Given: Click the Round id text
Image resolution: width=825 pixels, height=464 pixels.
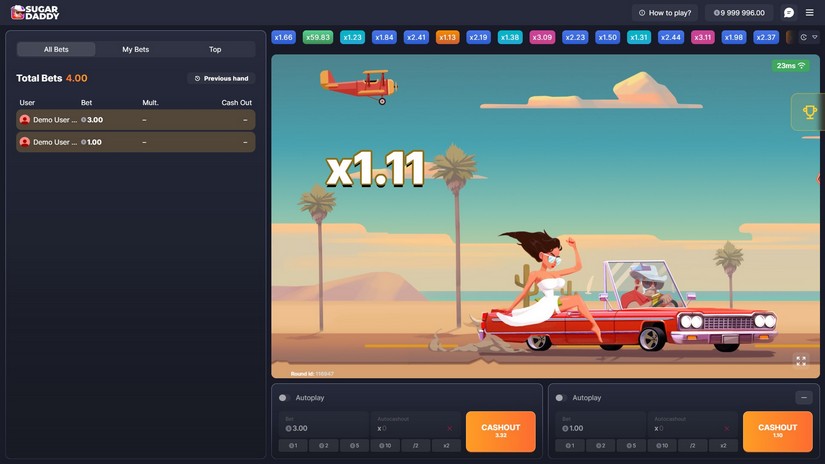Looking at the screenshot, I should click(x=312, y=374).
